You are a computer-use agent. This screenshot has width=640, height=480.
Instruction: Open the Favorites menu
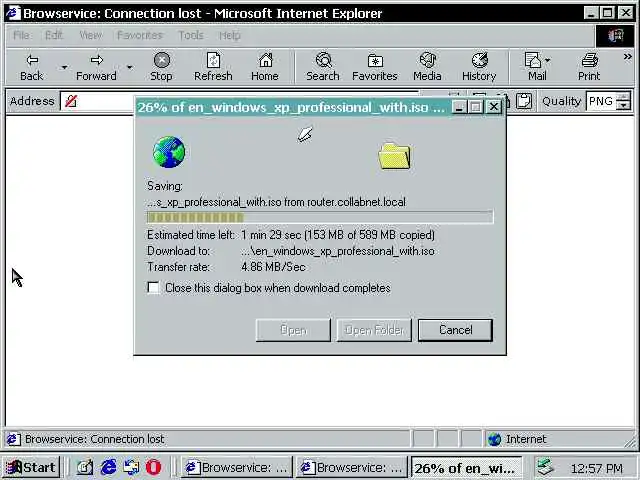(140, 36)
